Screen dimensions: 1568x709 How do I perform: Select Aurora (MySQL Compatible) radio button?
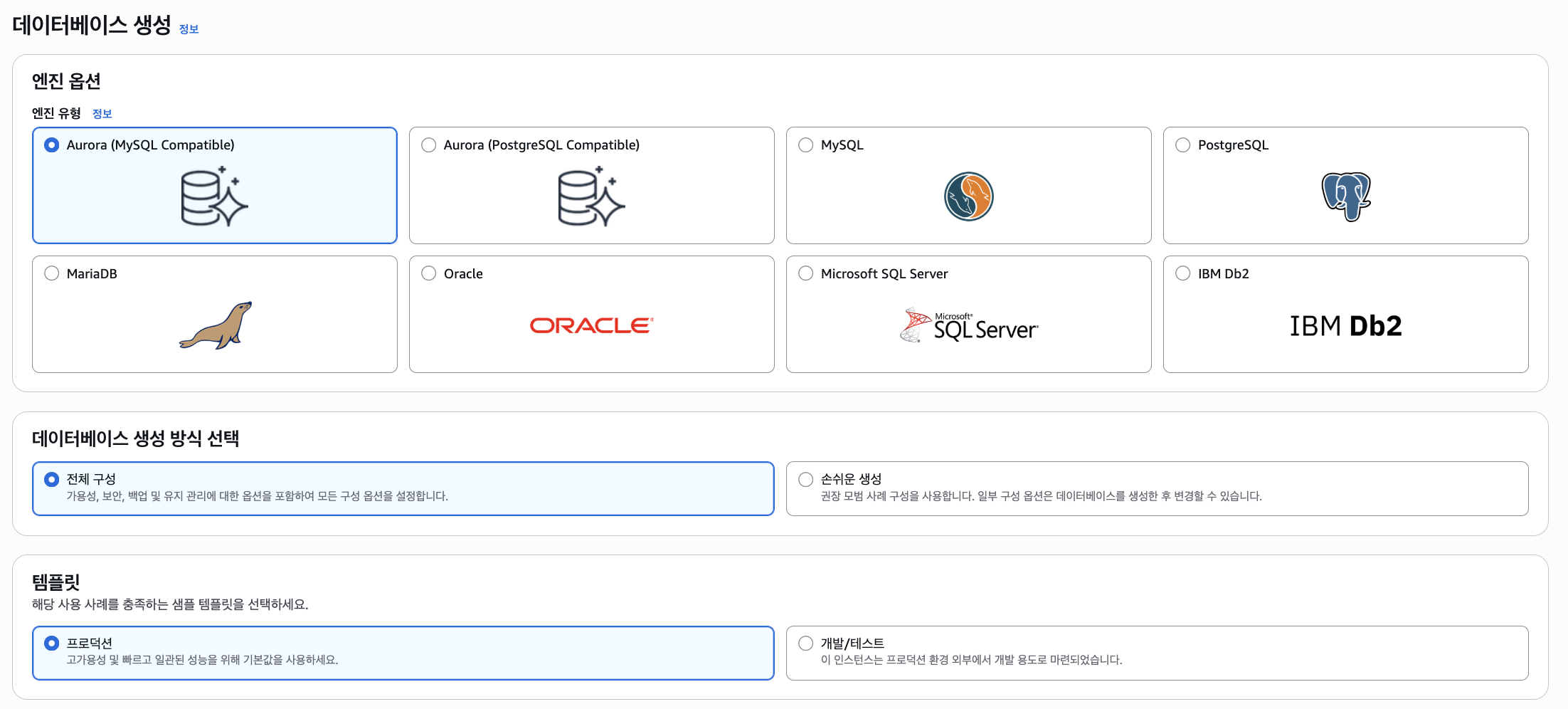coord(52,145)
